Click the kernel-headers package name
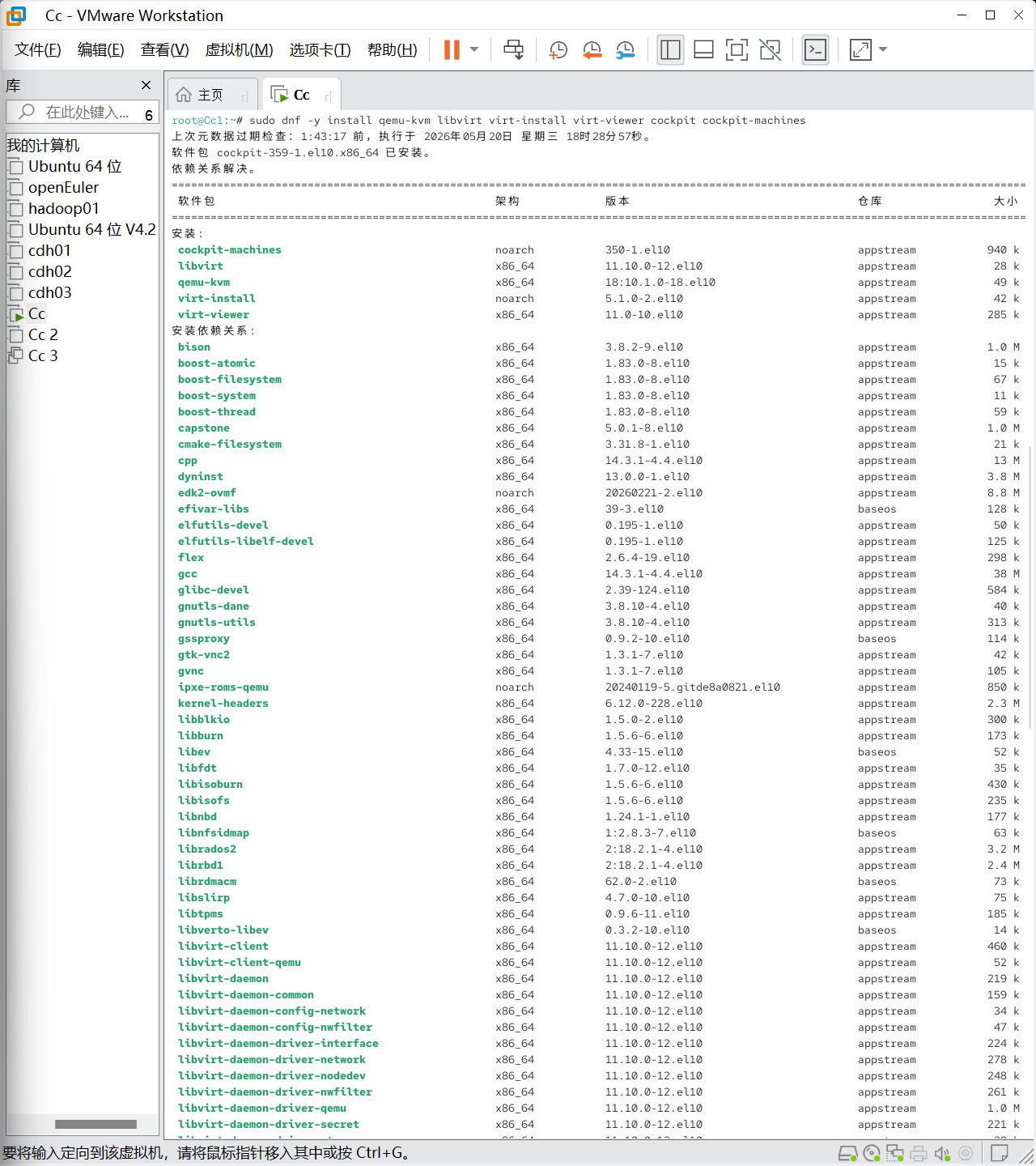The height and width of the screenshot is (1166, 1036). tap(223, 704)
